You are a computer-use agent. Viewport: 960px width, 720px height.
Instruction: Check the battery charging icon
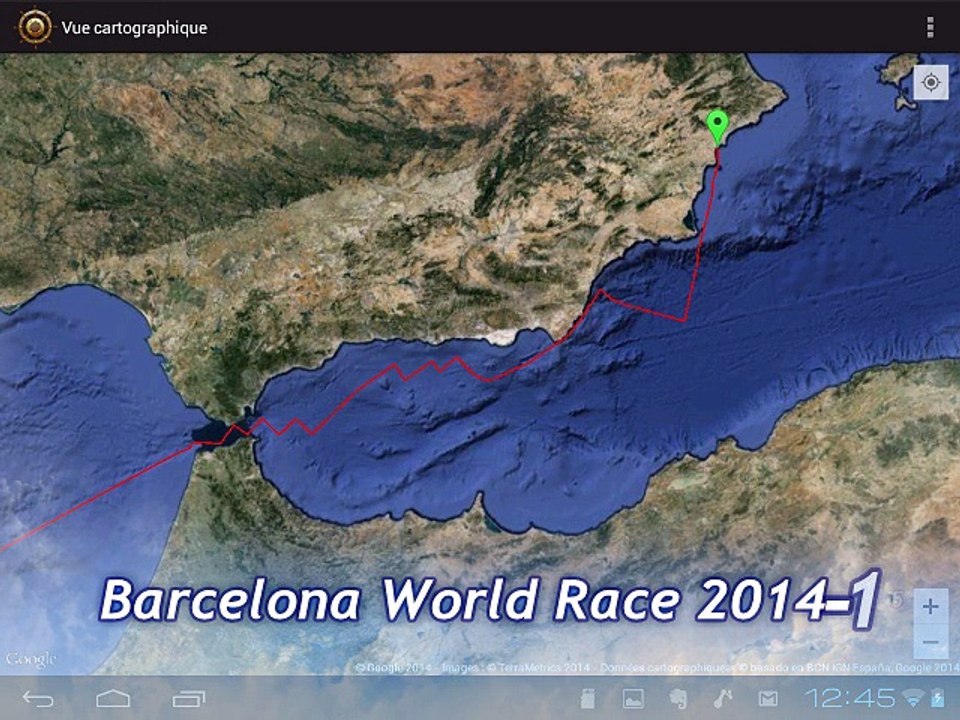939,699
